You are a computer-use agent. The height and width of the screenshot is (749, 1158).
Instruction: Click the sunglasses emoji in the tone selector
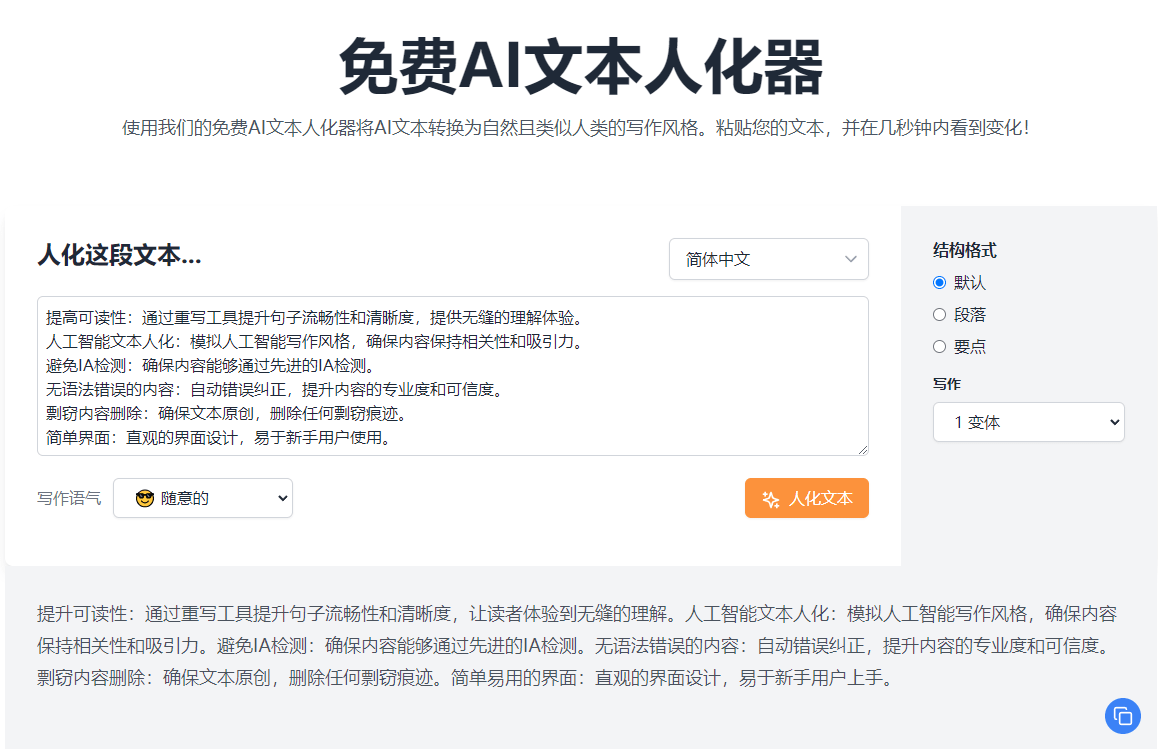point(145,498)
